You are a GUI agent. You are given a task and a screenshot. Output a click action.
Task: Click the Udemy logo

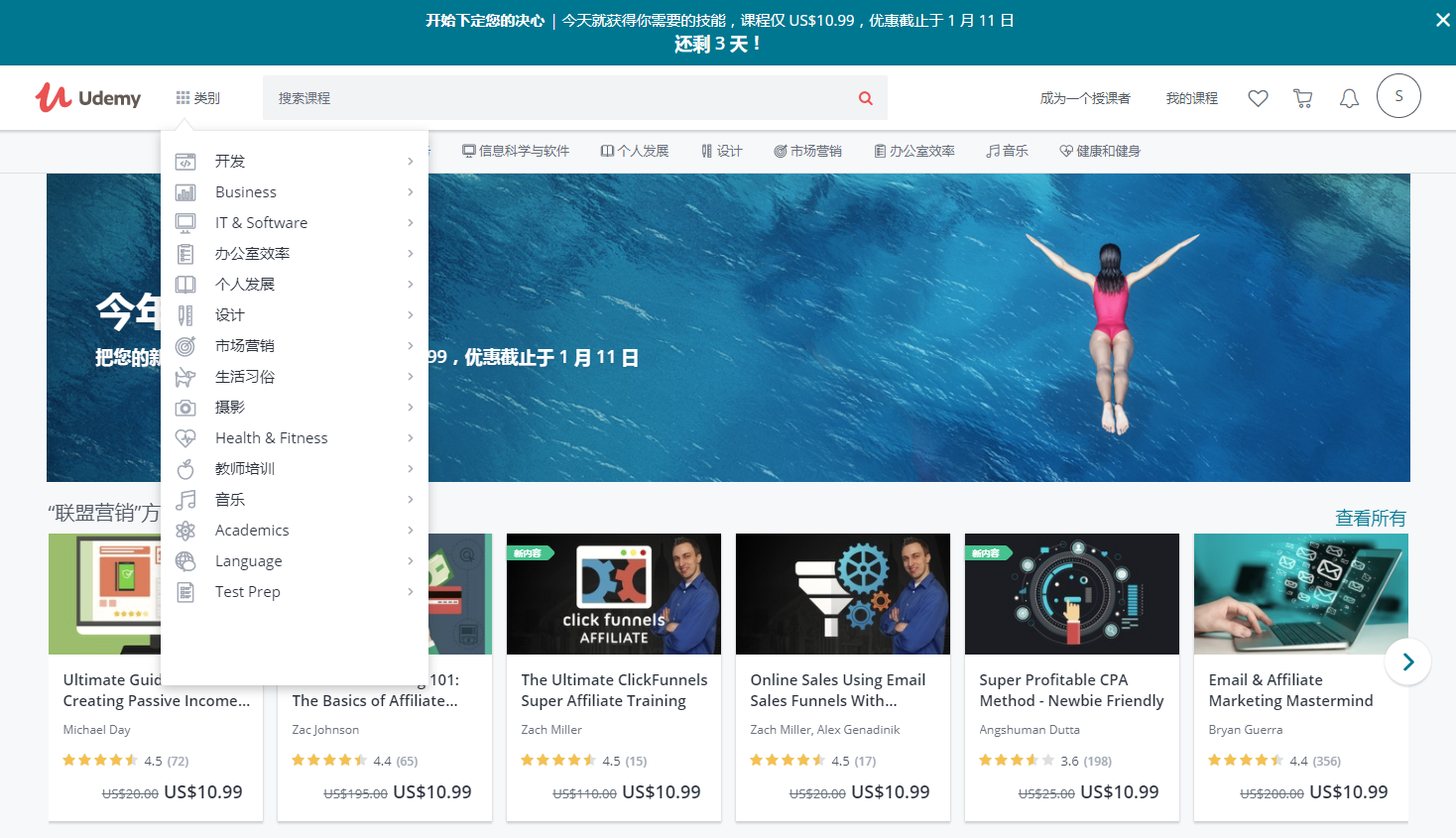(x=88, y=97)
